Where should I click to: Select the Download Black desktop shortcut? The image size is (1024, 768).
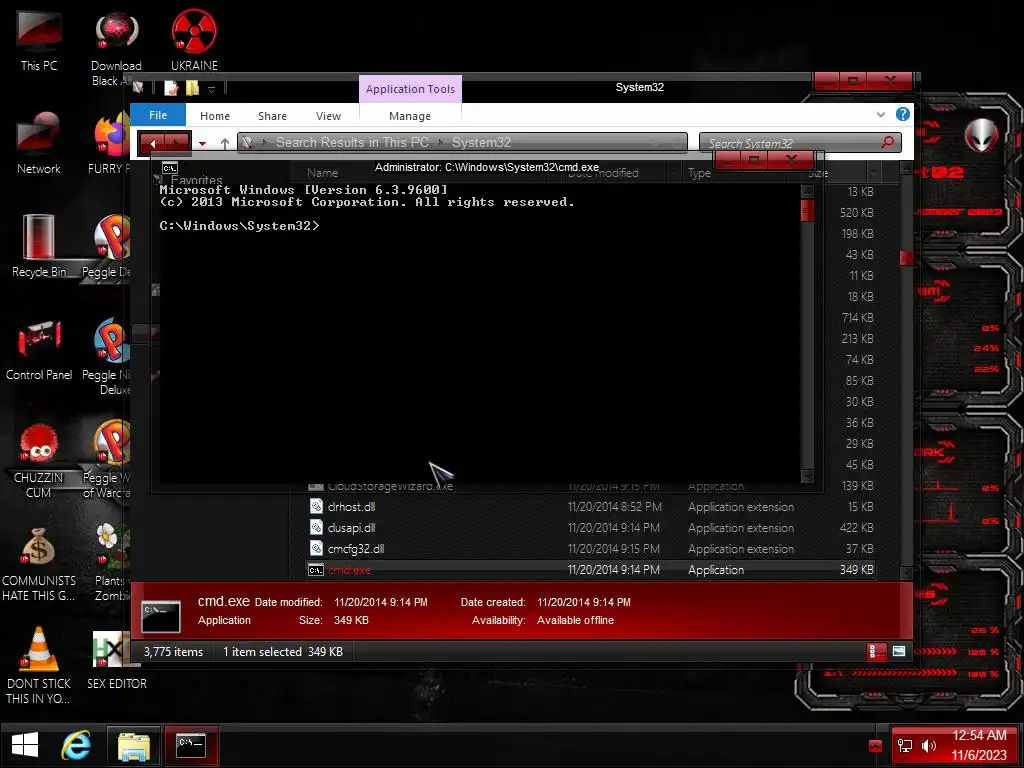point(116,47)
